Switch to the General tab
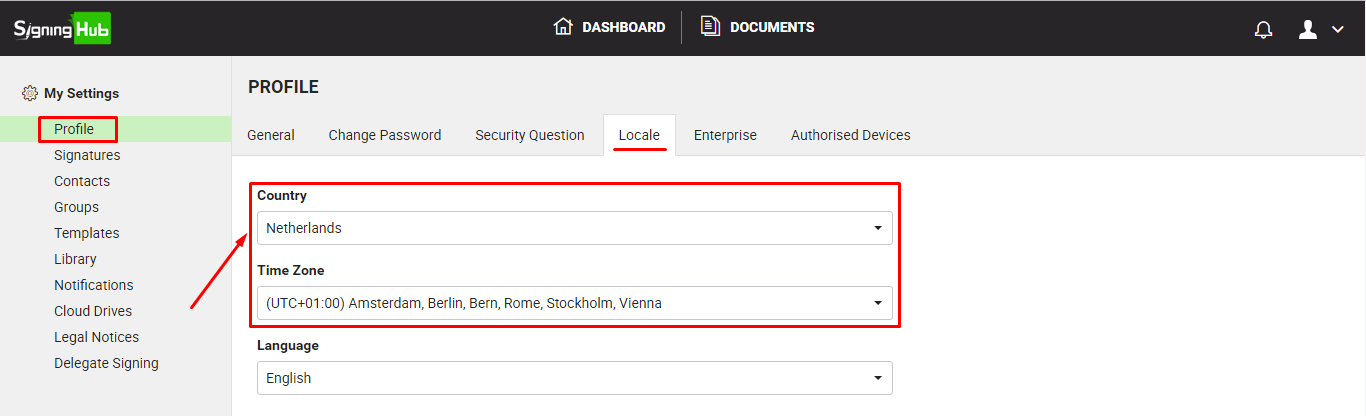Screen dimensions: 1366x416 [271, 135]
